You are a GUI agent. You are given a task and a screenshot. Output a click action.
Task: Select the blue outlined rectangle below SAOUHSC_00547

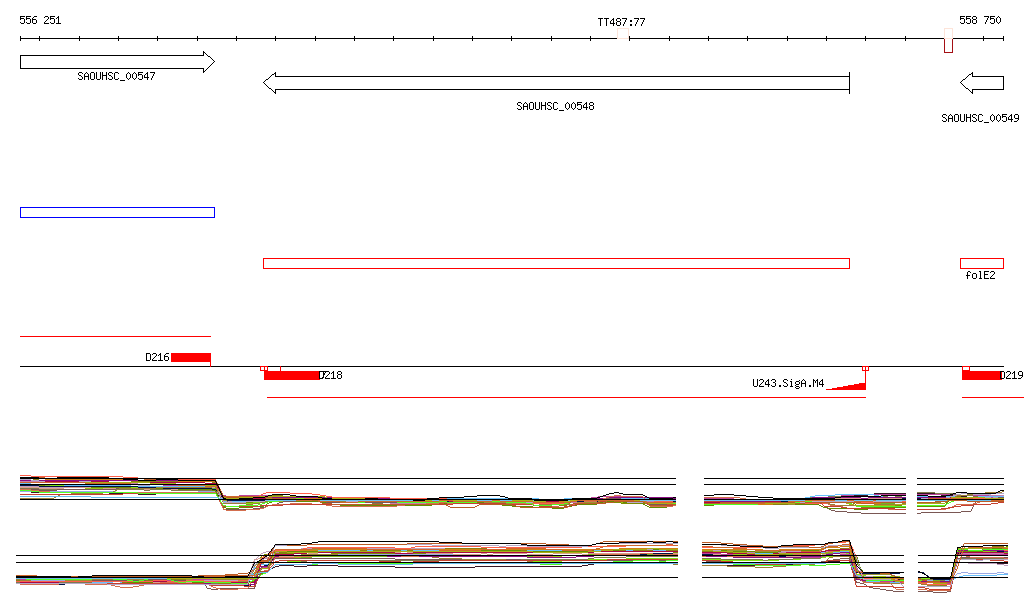pos(118,213)
